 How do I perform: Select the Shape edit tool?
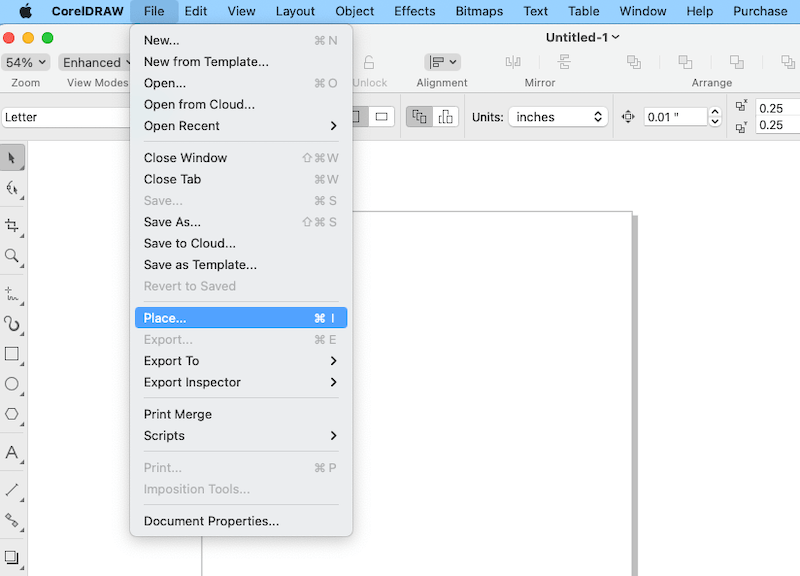click(x=12, y=188)
